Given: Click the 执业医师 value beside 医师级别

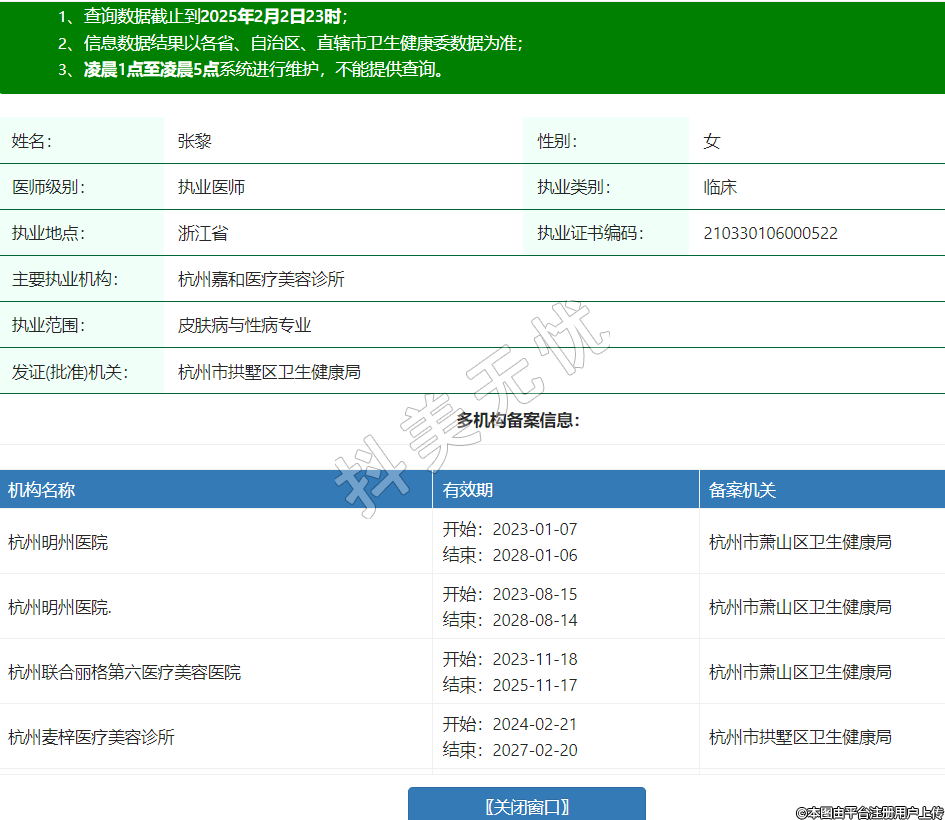Looking at the screenshot, I should tap(211, 187).
